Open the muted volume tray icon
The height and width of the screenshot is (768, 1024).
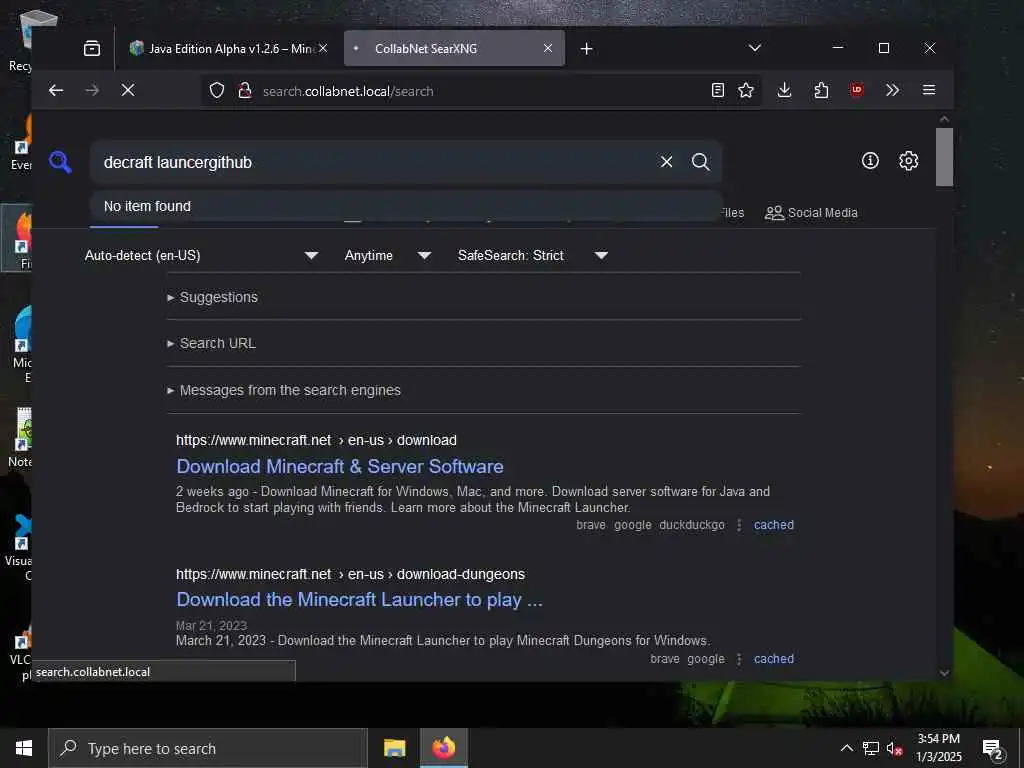(x=895, y=748)
